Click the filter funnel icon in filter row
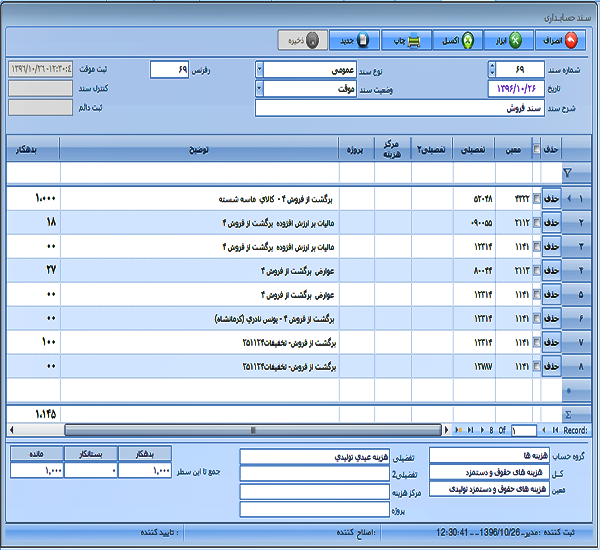The height and width of the screenshot is (550, 600). (x=567, y=173)
